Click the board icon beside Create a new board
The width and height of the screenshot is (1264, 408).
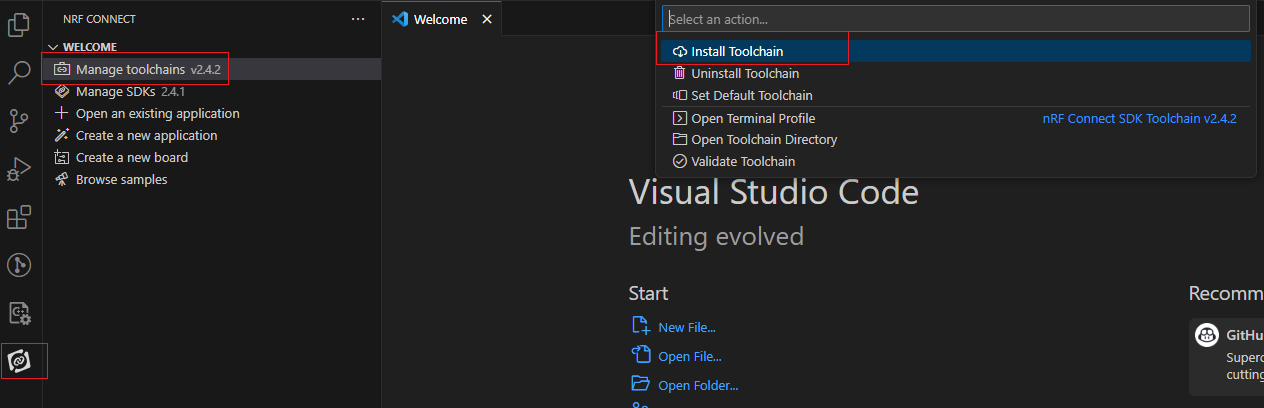62,157
